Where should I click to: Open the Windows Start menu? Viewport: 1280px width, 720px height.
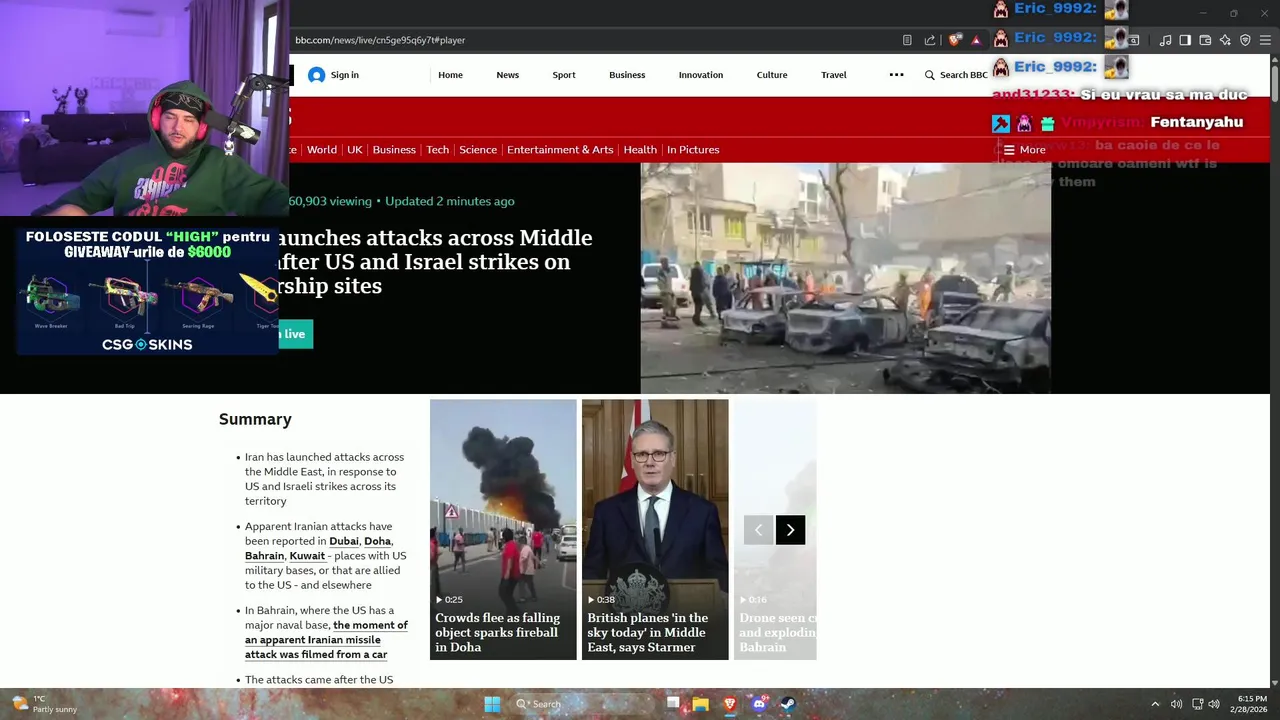(492, 704)
